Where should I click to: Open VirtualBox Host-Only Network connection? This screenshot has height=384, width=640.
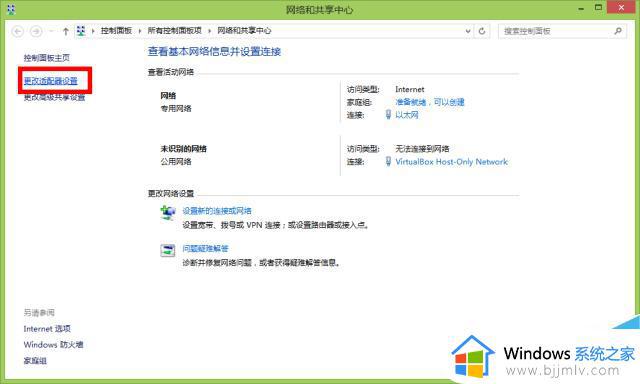tap(451, 162)
